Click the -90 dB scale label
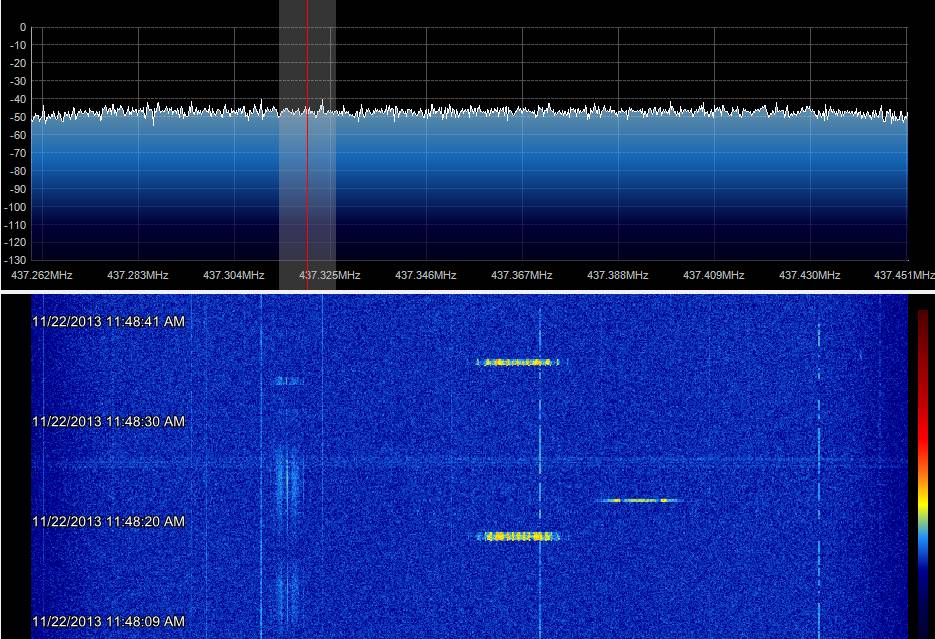The height and width of the screenshot is (639, 935). pyautogui.click(x=18, y=189)
